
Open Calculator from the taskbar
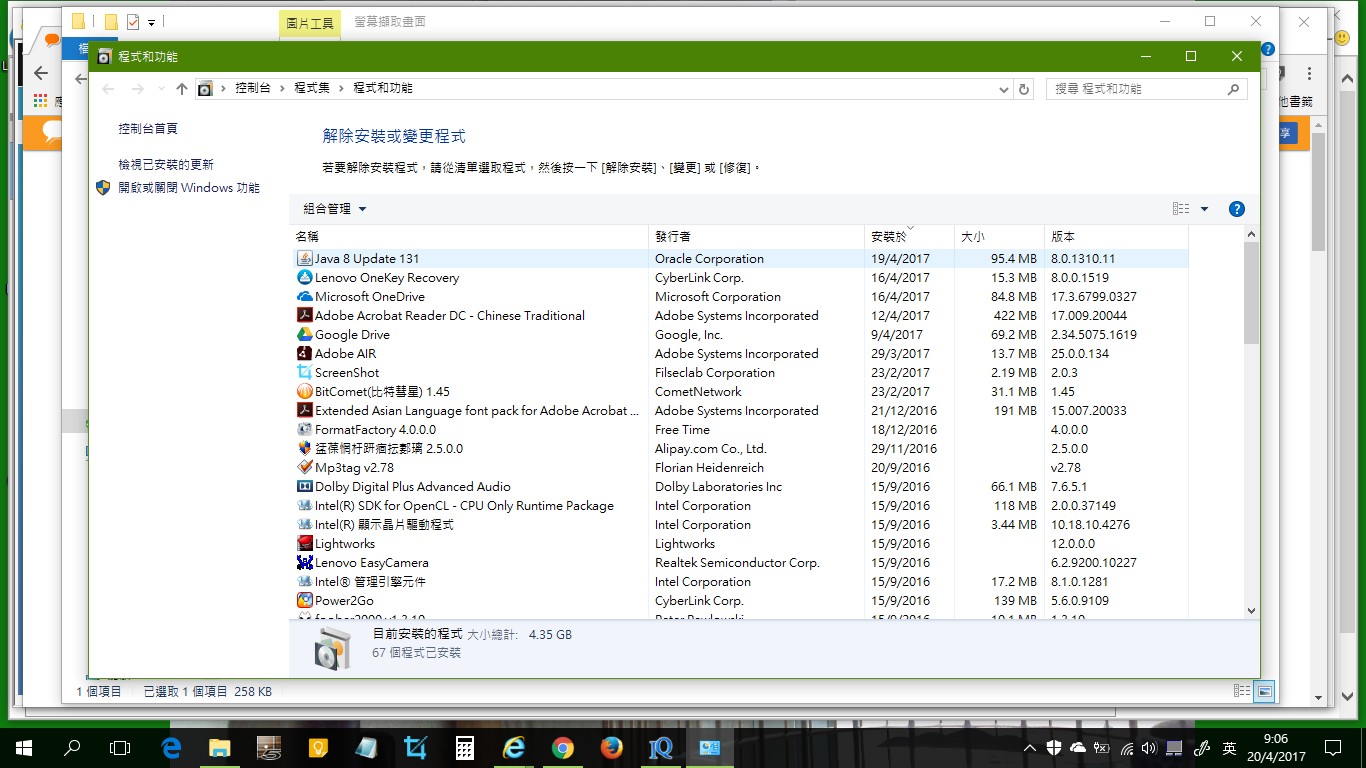(x=464, y=747)
